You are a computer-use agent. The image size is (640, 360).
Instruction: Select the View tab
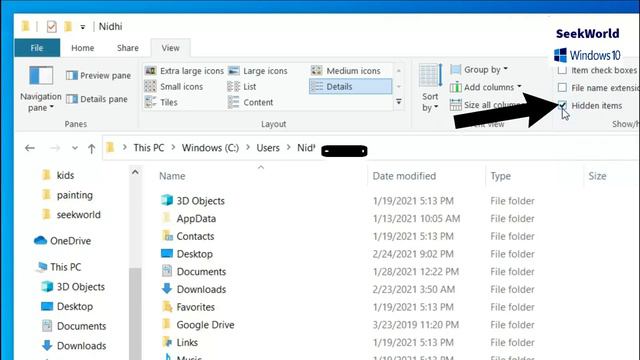[x=170, y=48]
